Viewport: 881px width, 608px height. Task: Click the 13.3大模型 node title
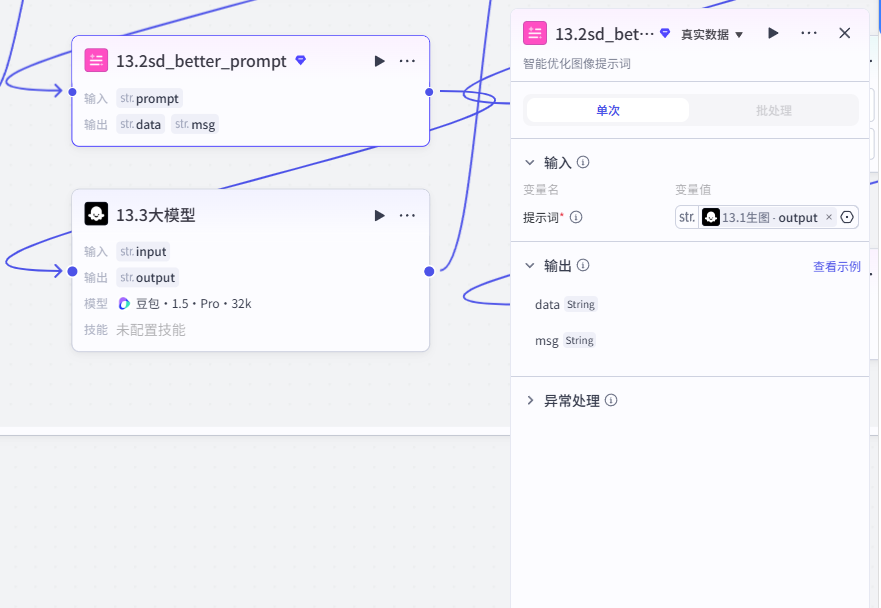pyautogui.click(x=156, y=215)
